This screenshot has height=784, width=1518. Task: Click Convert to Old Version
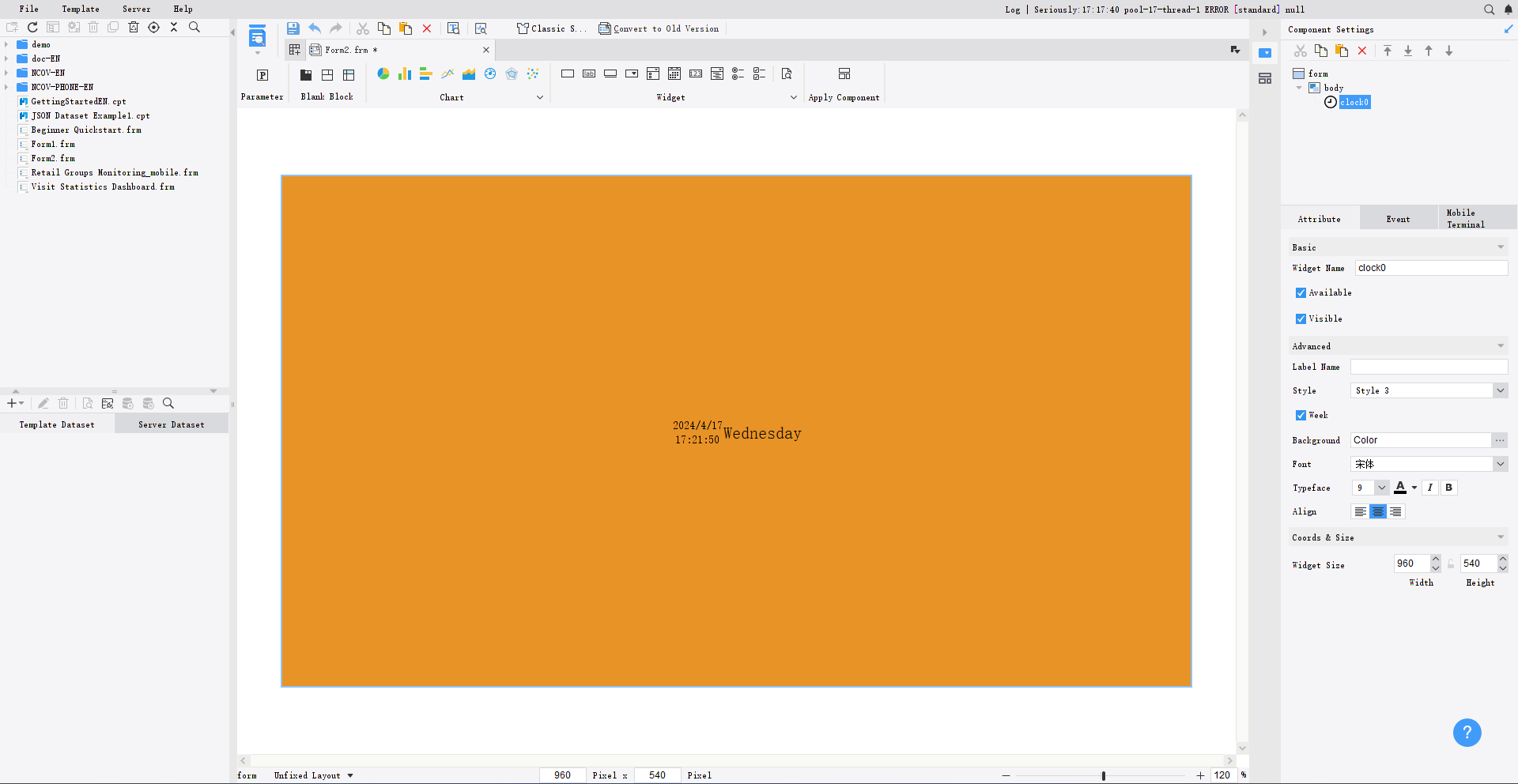(659, 28)
